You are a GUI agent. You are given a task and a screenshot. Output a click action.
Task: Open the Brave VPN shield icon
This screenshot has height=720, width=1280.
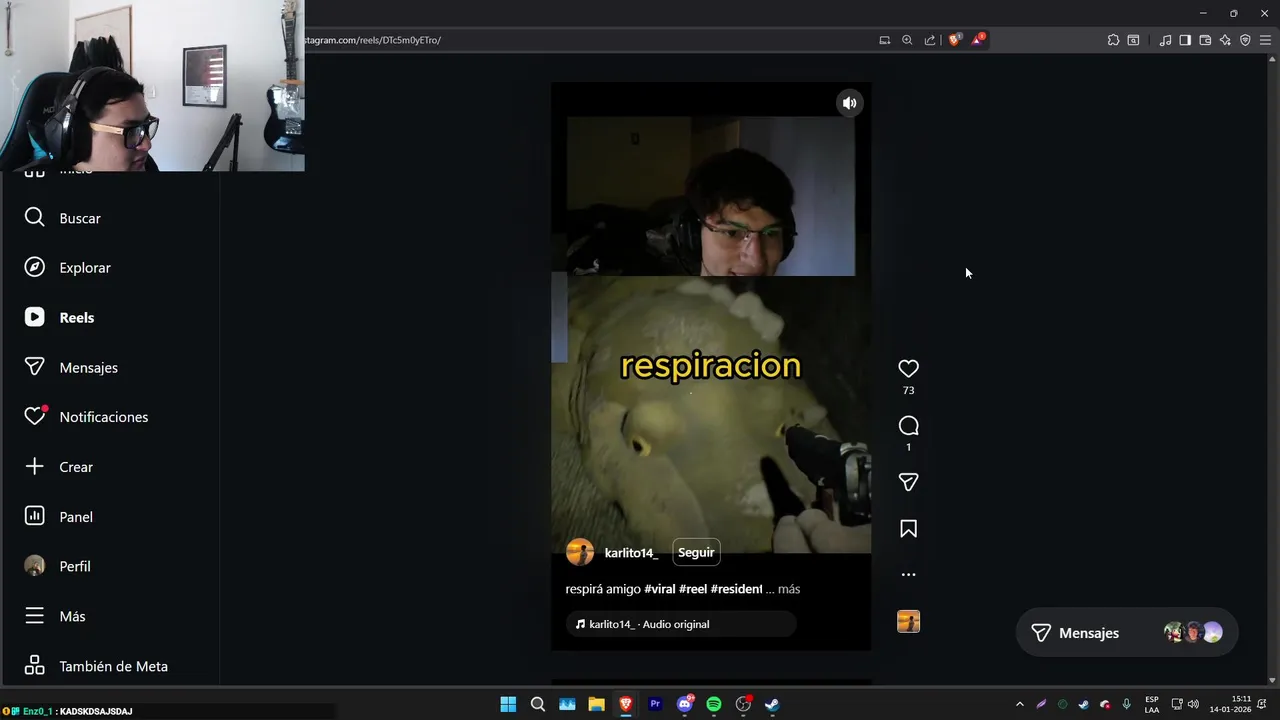coord(1245,40)
